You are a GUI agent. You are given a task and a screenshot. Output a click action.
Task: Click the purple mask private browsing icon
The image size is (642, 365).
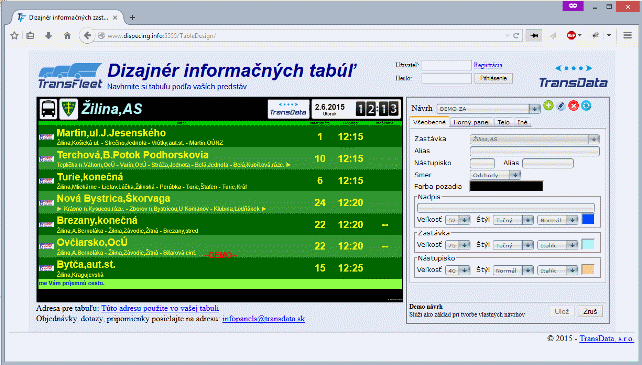tap(573, 6)
